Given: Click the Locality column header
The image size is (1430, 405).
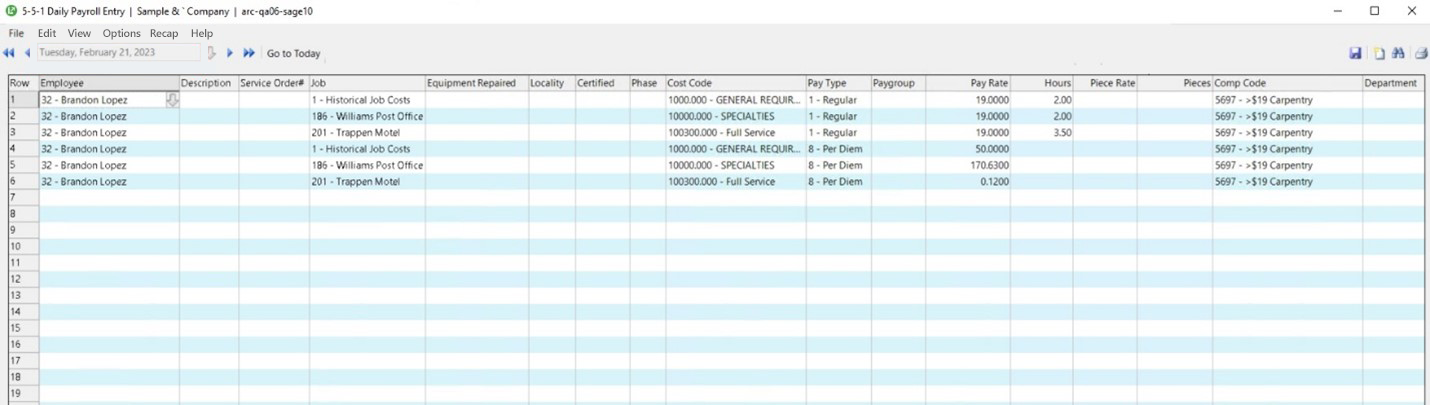Looking at the screenshot, I should click(x=552, y=83).
